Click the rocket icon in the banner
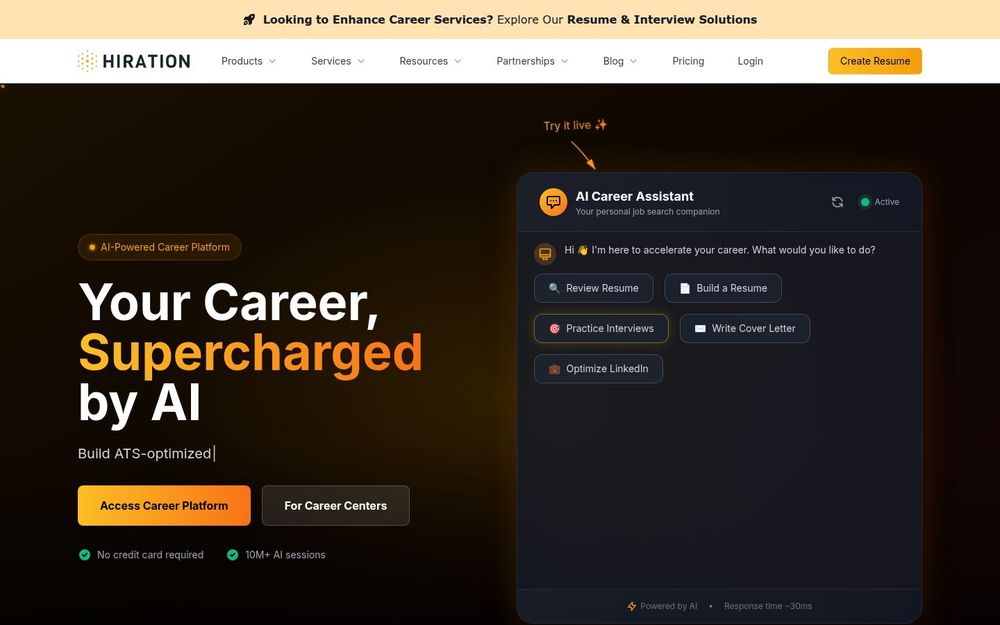 249,20
